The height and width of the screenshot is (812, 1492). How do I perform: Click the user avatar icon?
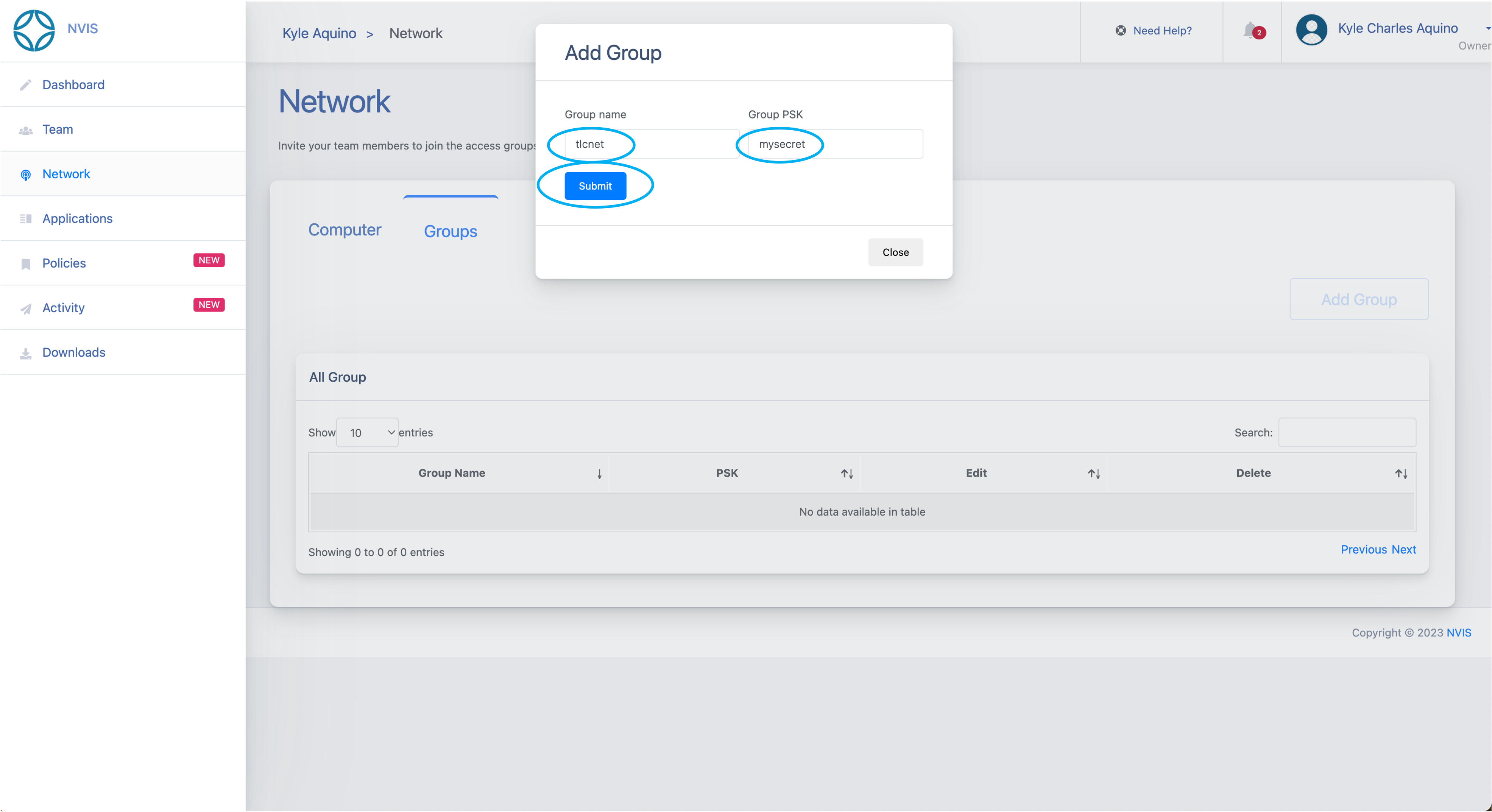pyautogui.click(x=1311, y=30)
